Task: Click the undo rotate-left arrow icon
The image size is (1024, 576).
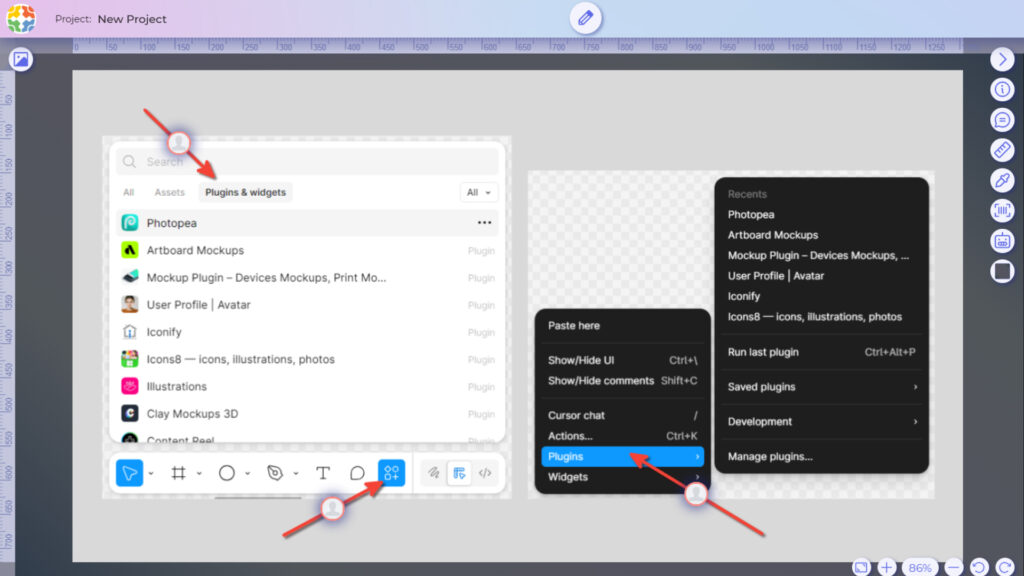Action: pyautogui.click(x=978, y=567)
